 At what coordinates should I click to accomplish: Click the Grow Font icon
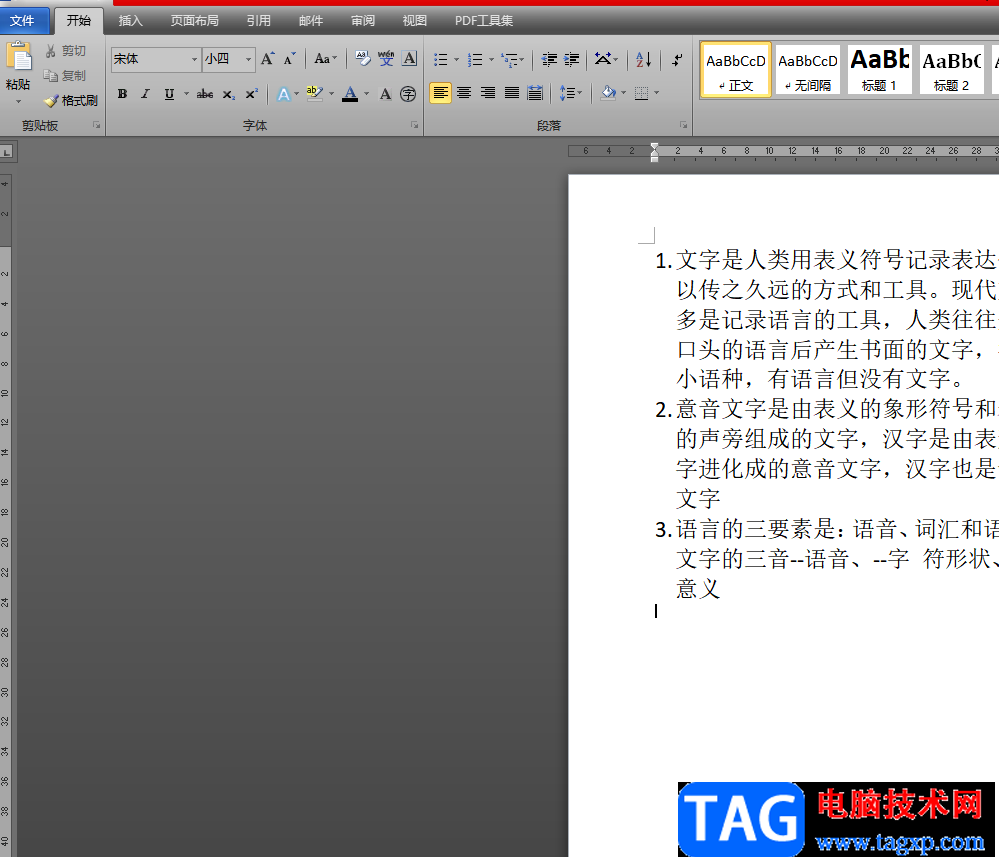click(x=268, y=59)
